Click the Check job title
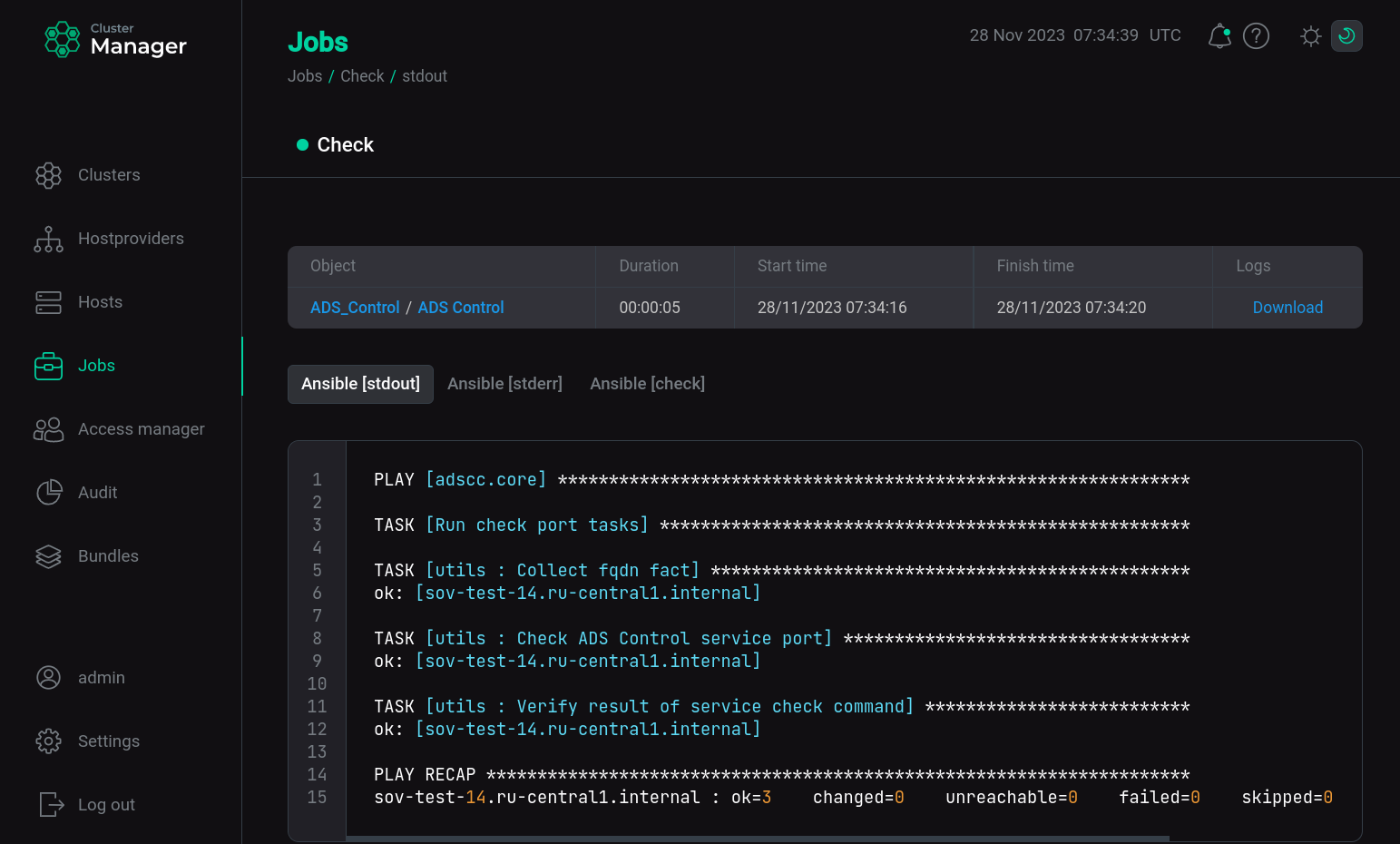Image resolution: width=1400 pixels, height=844 pixels. pos(345,145)
